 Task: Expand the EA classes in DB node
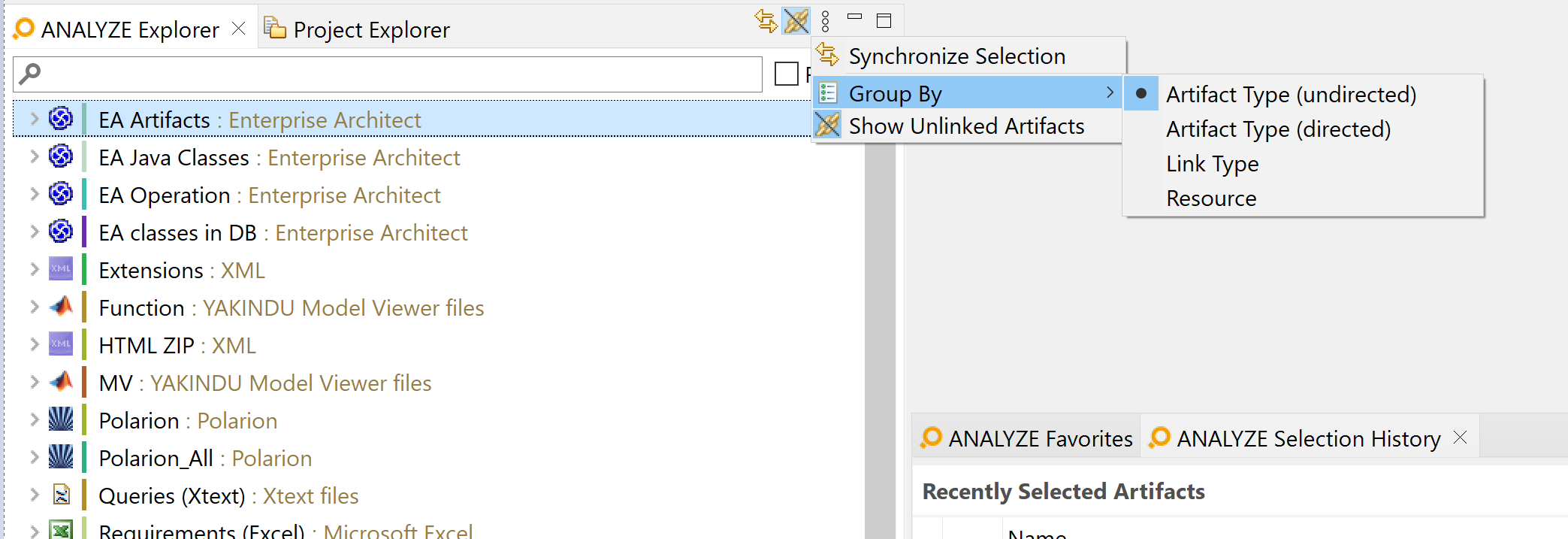[34, 231]
